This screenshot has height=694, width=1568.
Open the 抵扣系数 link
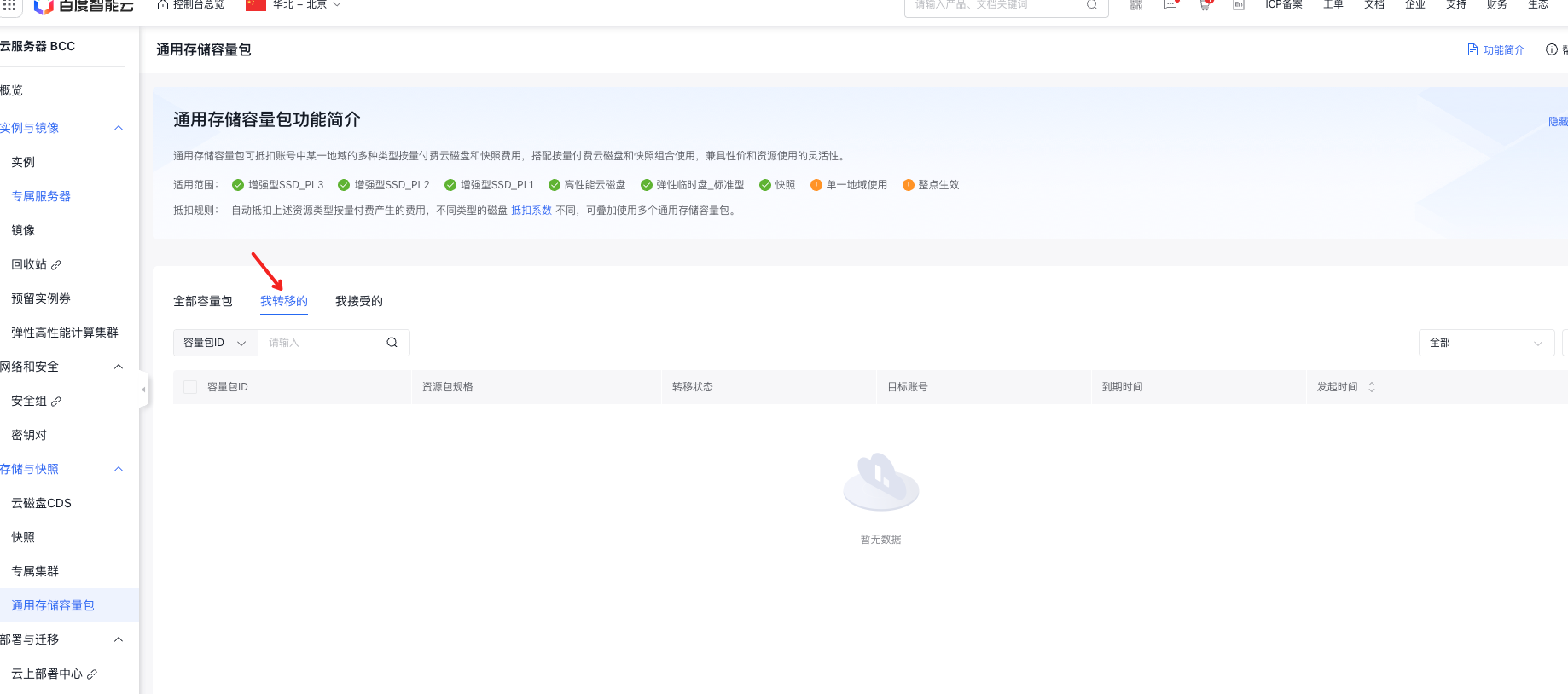(531, 211)
